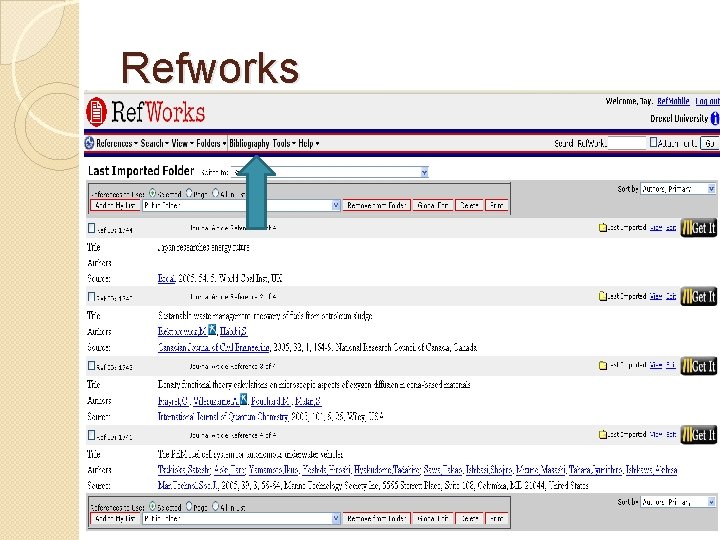Click the Go search button
720x540 pixels.
point(709,143)
